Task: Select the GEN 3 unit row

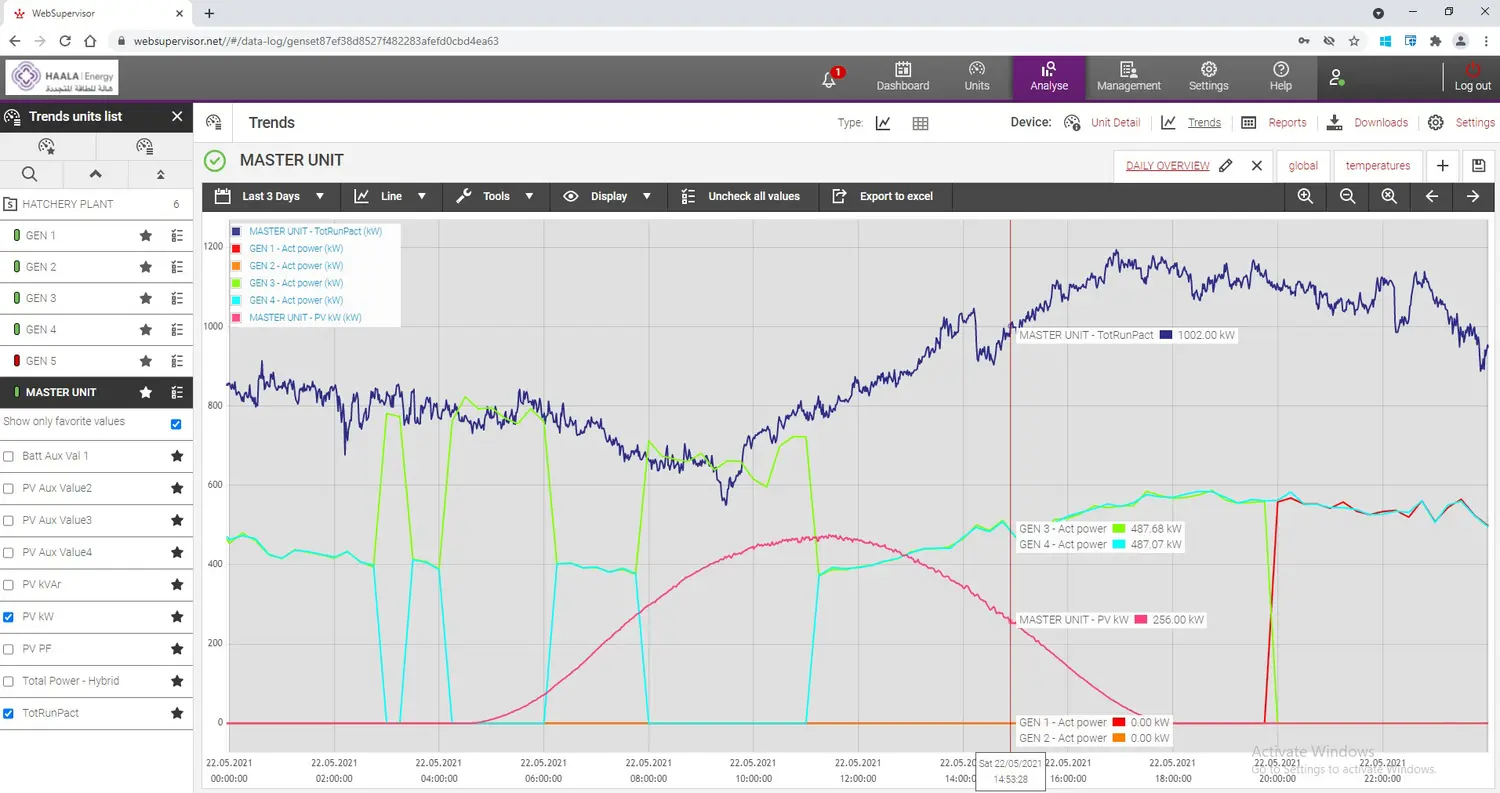Action: pos(96,298)
